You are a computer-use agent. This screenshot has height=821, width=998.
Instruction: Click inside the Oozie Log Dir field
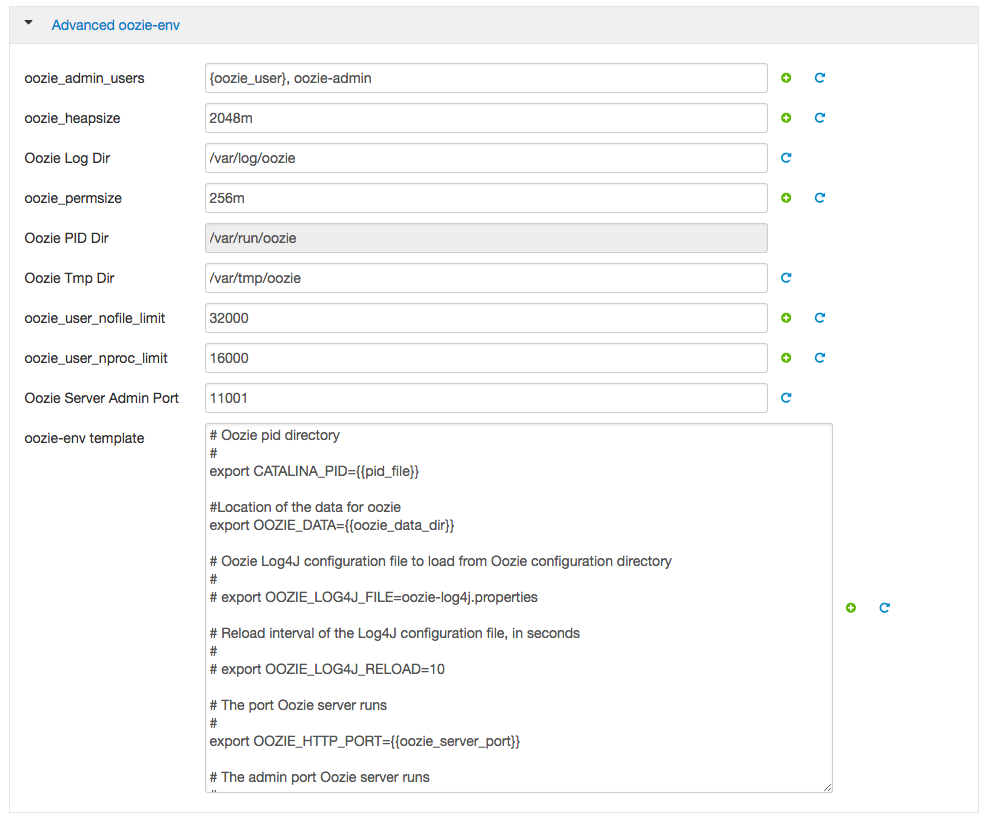(486, 158)
